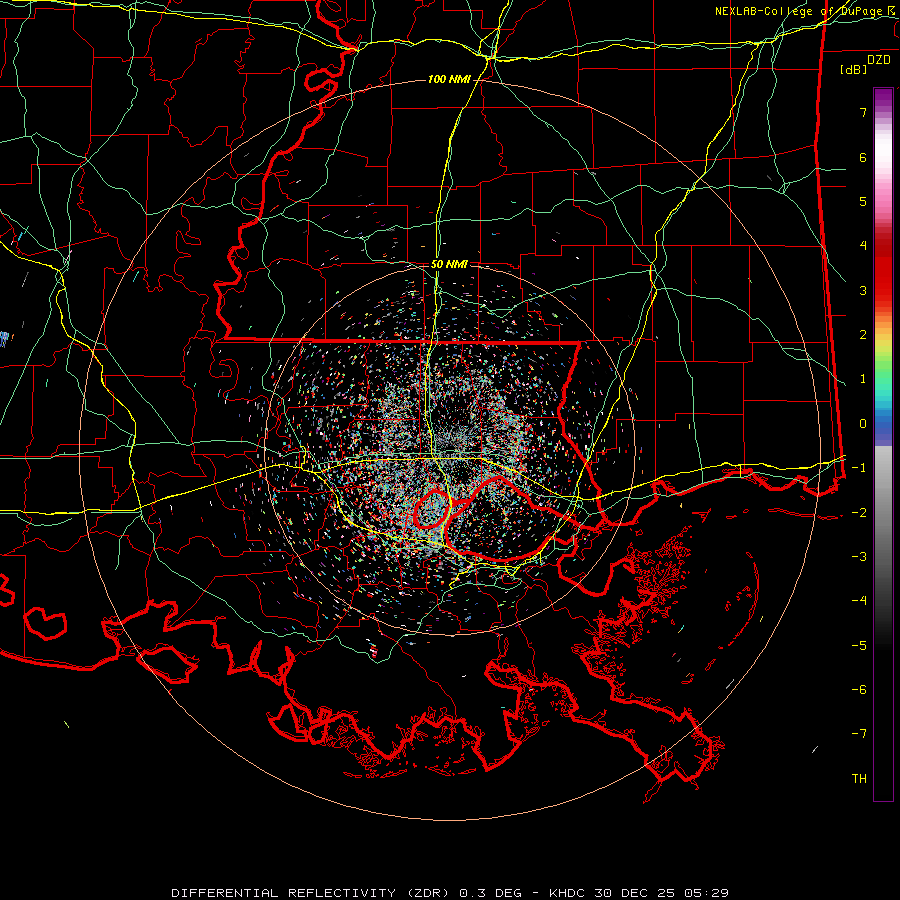Click the 1 value on the scale
The width and height of the screenshot is (900, 900).
863,379
